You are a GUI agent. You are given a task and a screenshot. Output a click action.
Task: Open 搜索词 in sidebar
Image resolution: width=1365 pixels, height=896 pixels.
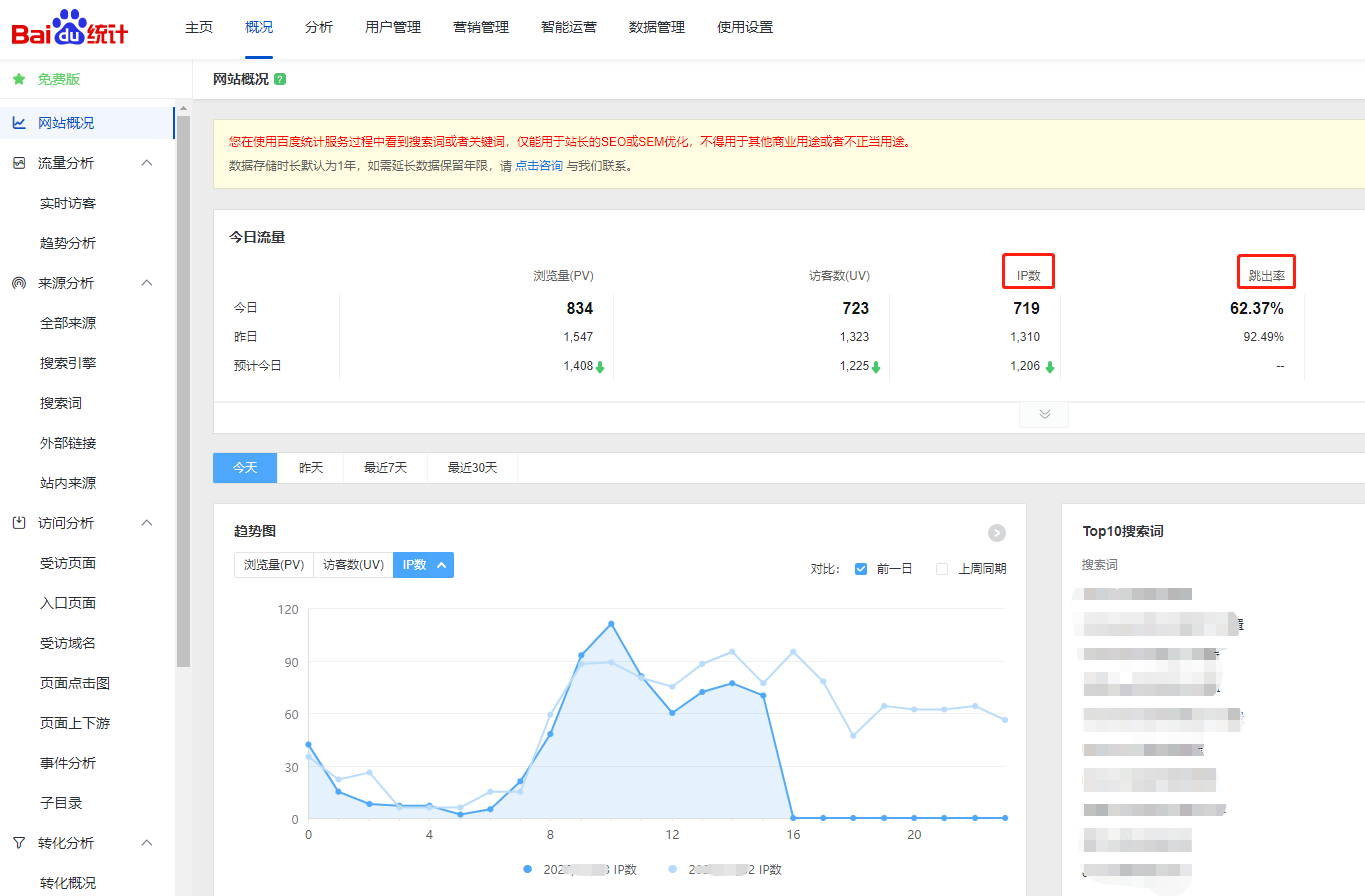pyautogui.click(x=61, y=403)
